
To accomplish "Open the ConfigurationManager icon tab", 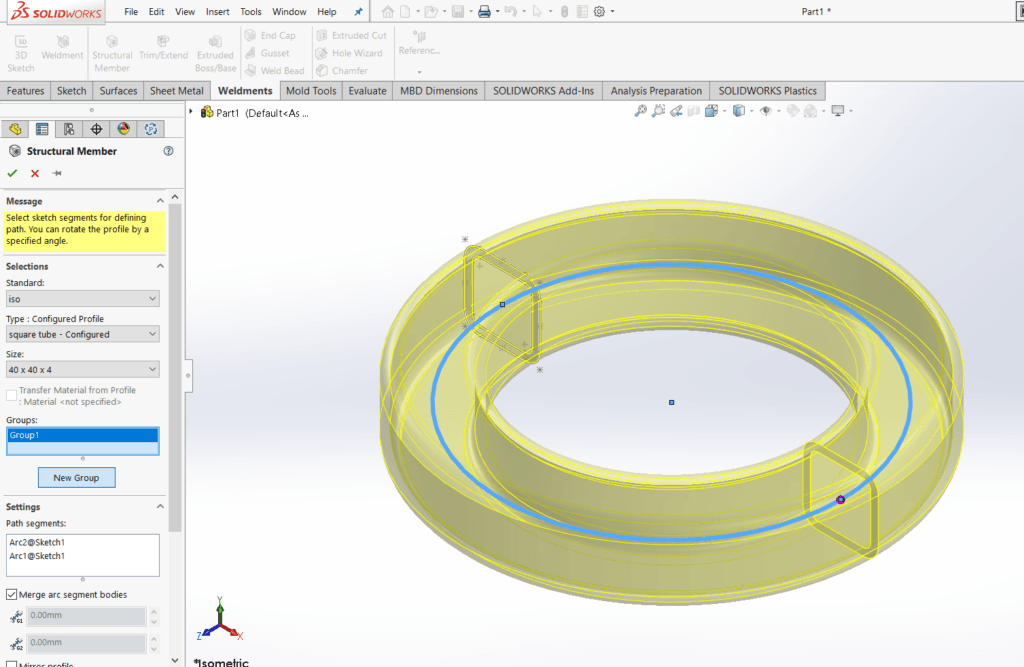I will (69, 129).
